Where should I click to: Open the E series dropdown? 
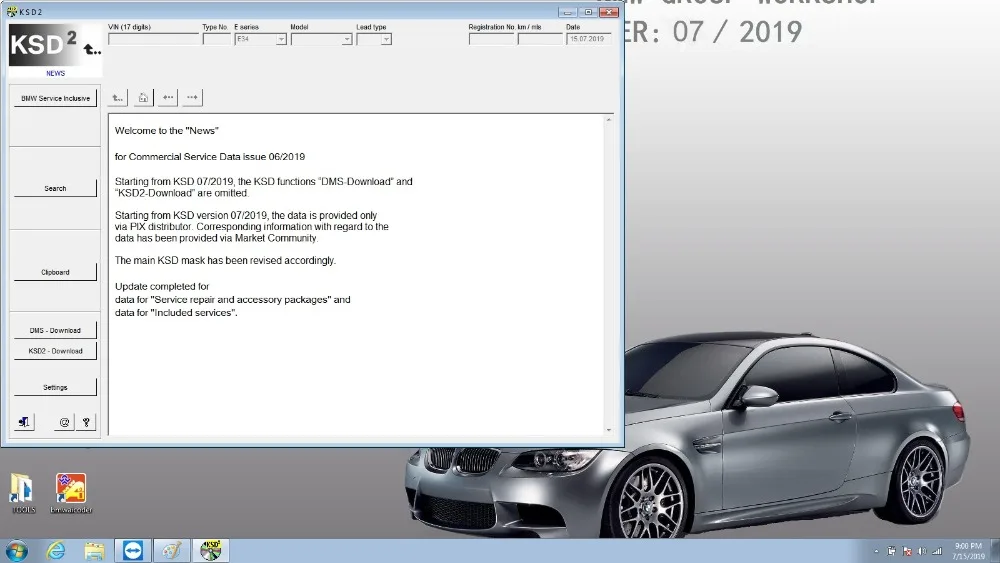click(281, 40)
